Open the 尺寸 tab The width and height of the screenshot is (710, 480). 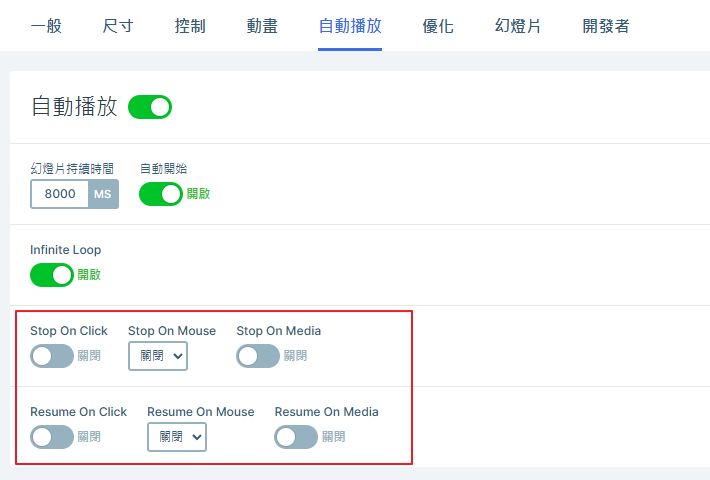pos(118,26)
